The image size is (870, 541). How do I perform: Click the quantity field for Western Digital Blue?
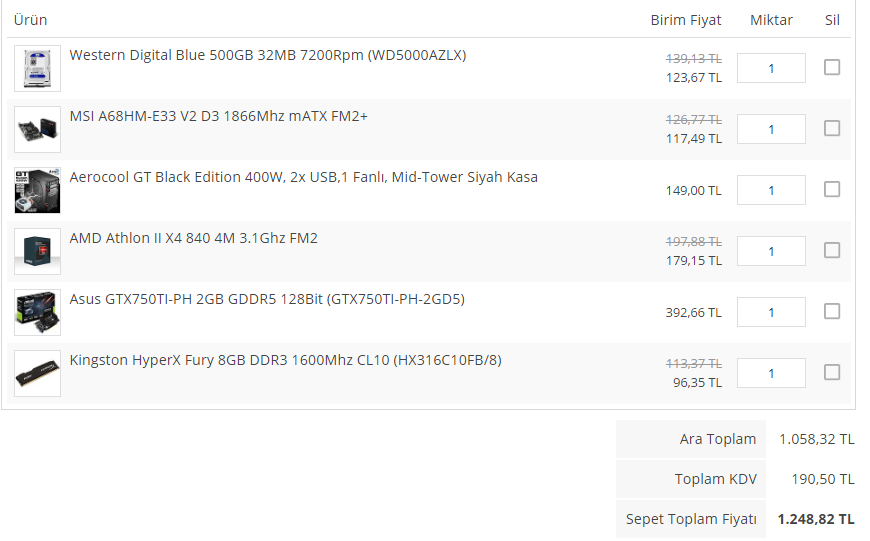tap(771, 68)
